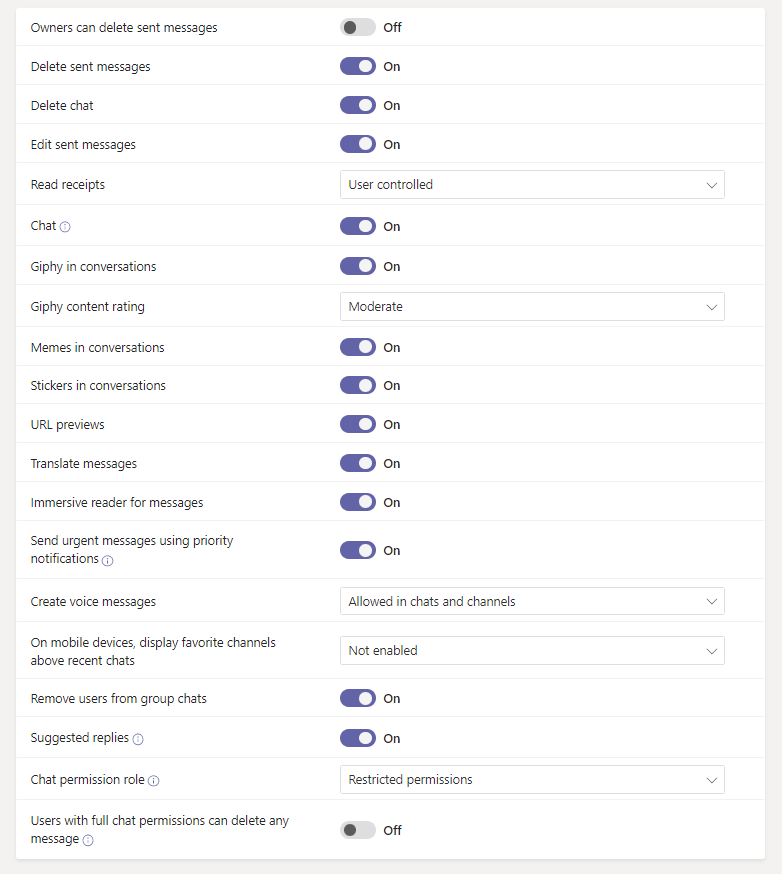Open the Read receipts dropdown

532,185
